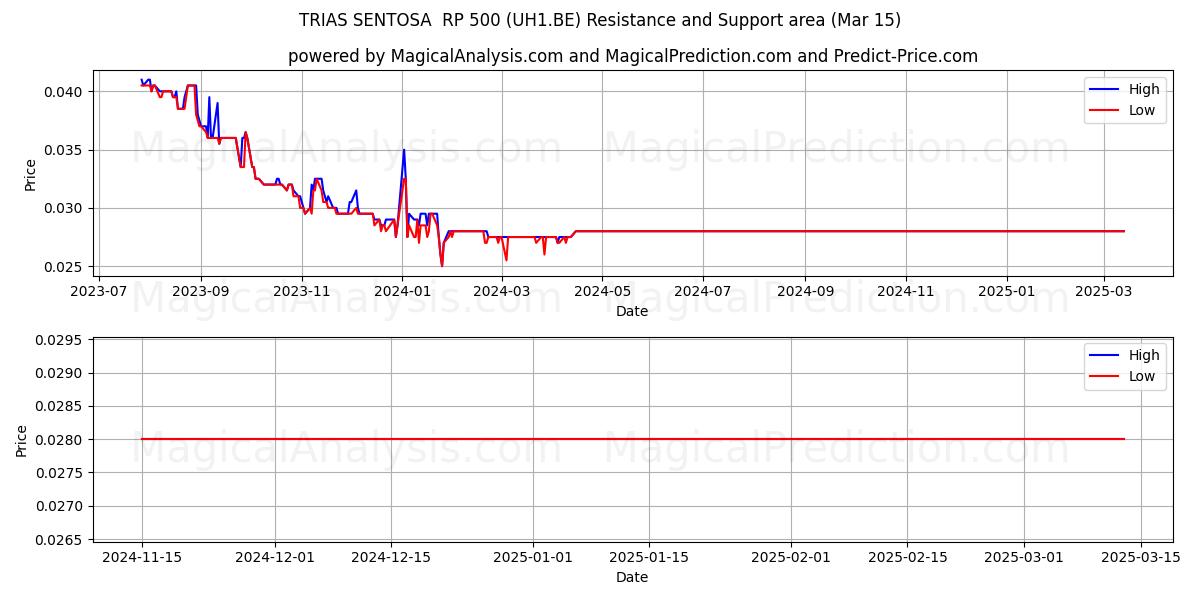The width and height of the screenshot is (1200, 600).
Task: Click the 'Date' axis label under the top chart
Action: (632, 311)
